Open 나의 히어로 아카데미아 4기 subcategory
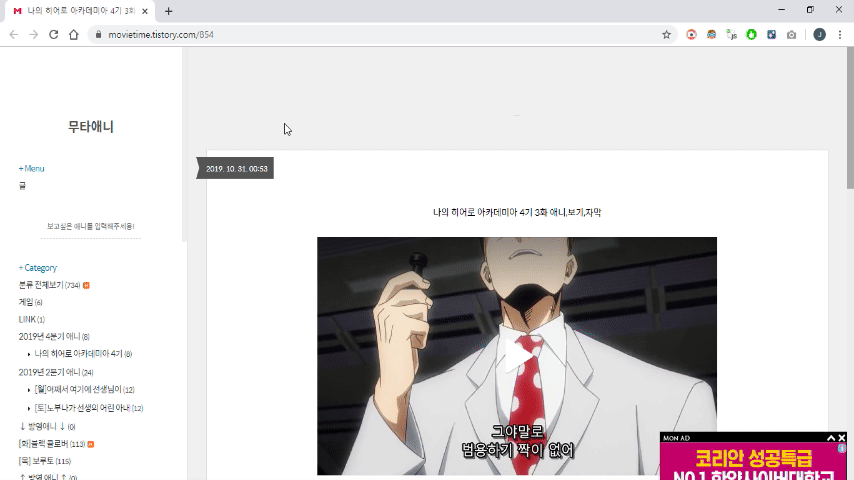Image resolution: width=854 pixels, height=480 pixels. 83,354
